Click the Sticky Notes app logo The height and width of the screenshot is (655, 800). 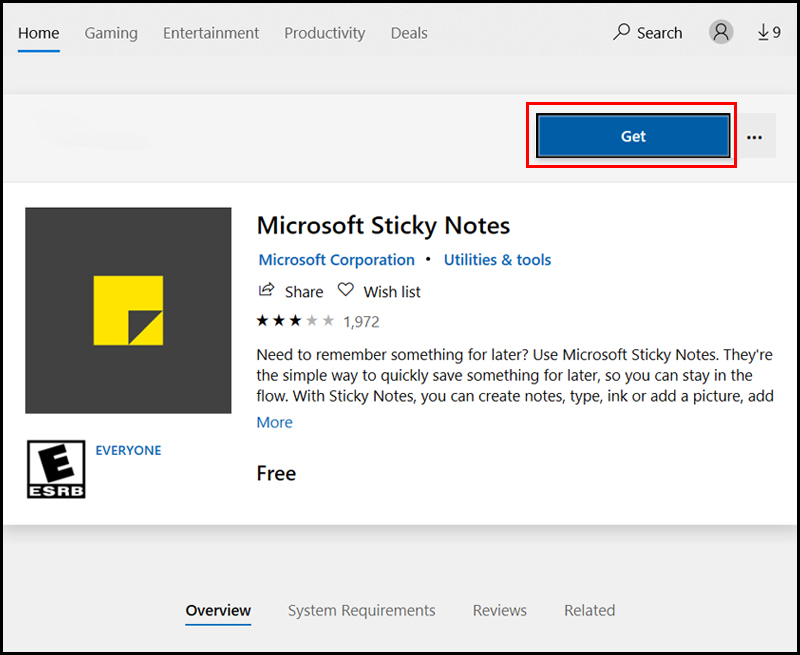(x=128, y=310)
